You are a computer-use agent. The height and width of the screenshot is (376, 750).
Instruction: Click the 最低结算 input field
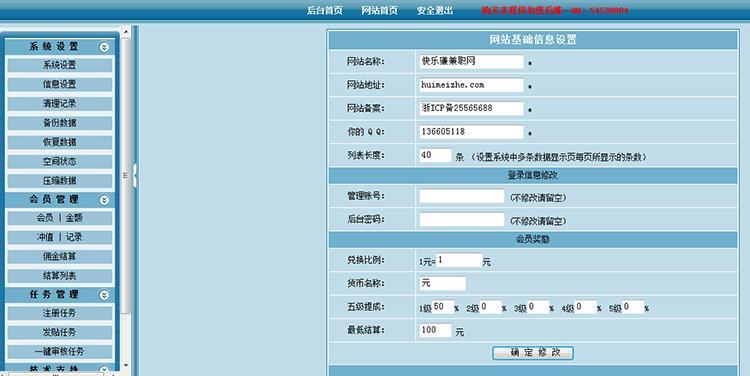click(x=435, y=330)
